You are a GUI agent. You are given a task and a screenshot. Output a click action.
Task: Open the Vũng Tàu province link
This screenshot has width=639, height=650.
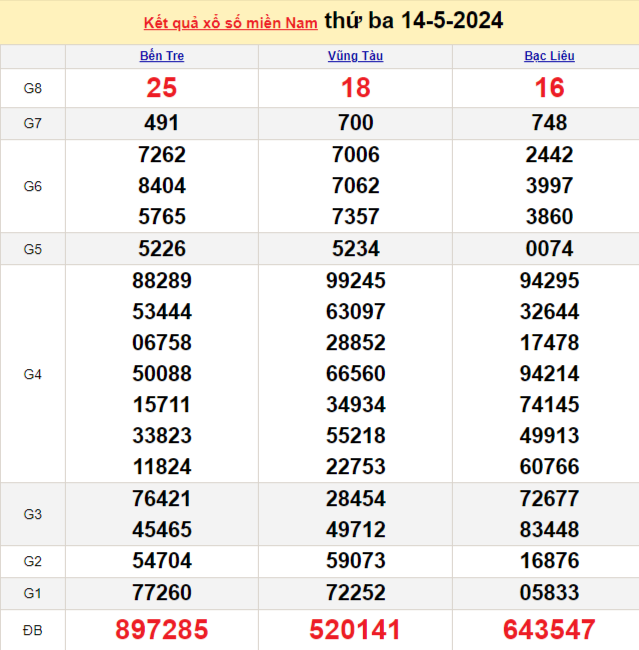click(x=355, y=56)
